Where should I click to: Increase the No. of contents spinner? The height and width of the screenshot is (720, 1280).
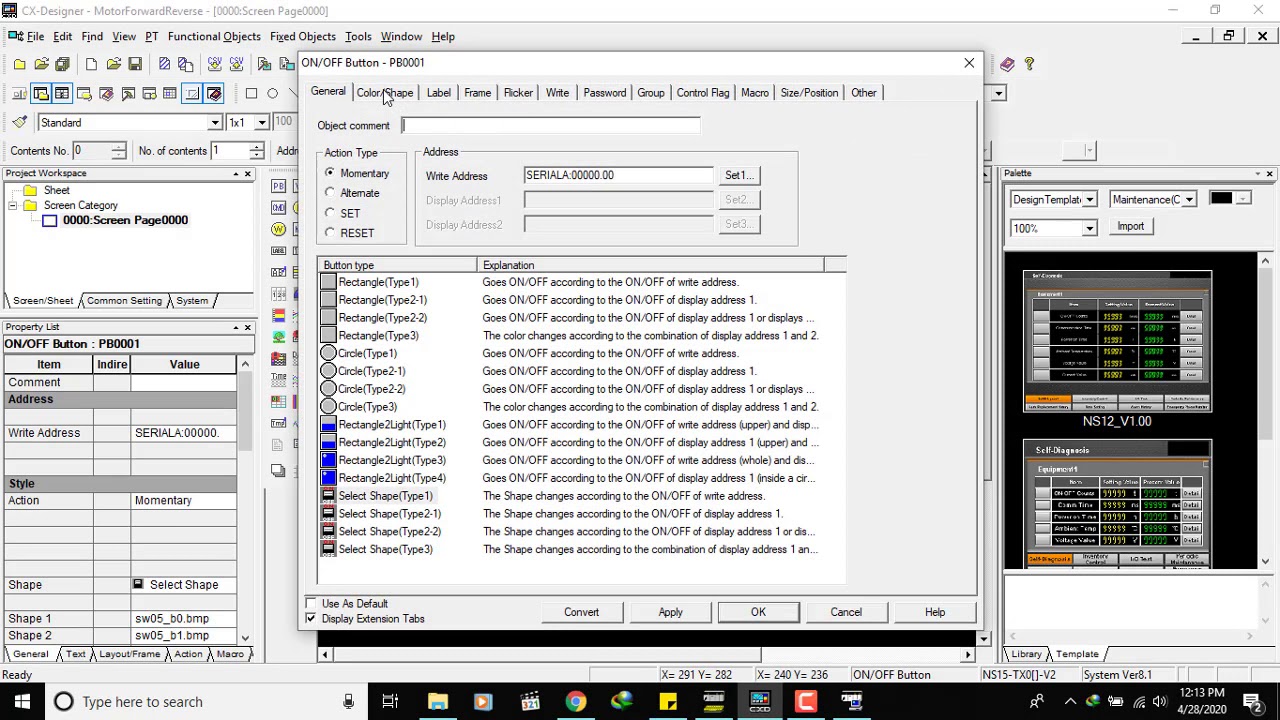(x=257, y=146)
